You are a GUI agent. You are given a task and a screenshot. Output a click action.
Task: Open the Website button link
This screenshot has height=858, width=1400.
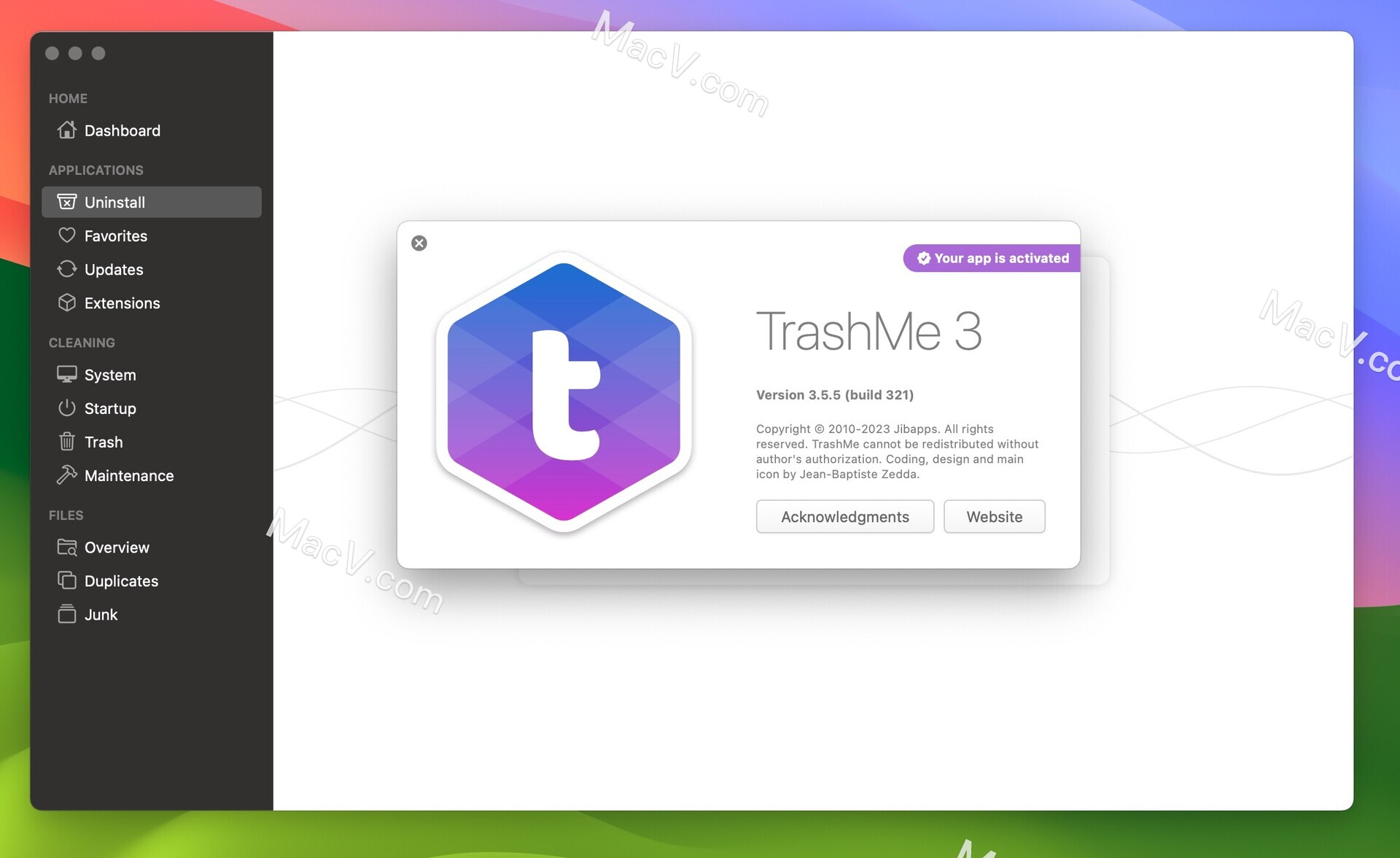pos(994,516)
